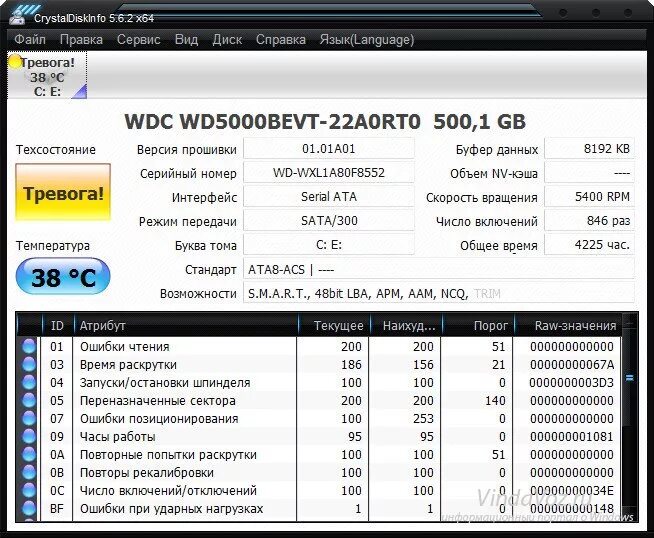Click the 846 раз power-on count field
Image resolution: width=654 pixels, height=538 pixels.
coord(589,221)
